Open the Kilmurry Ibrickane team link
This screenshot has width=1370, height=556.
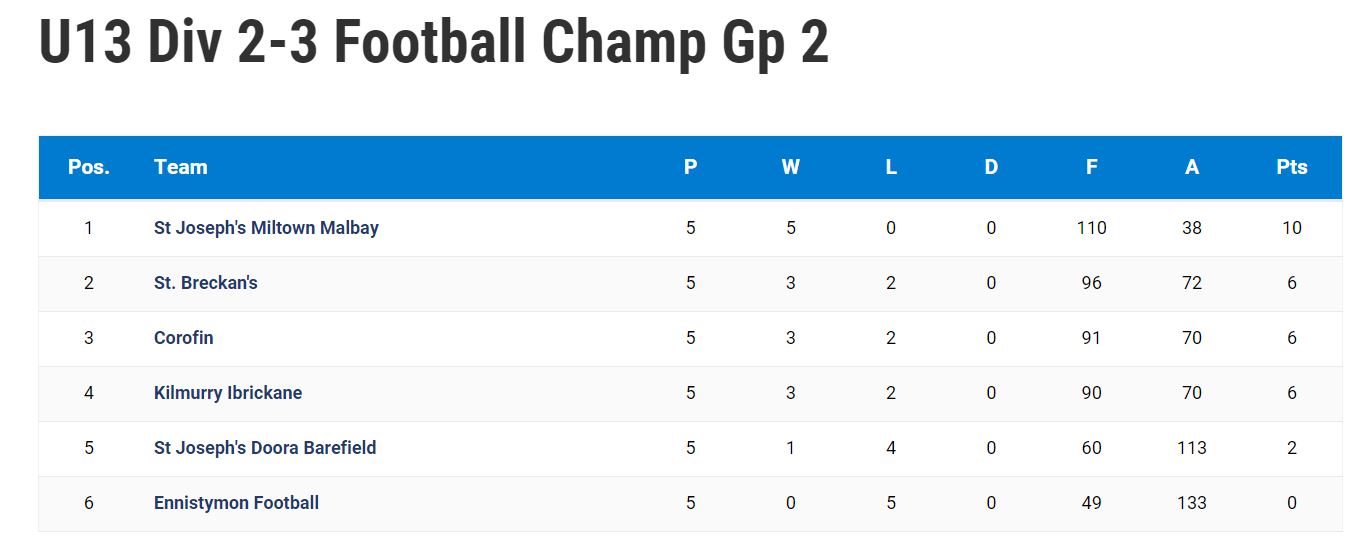pos(228,393)
